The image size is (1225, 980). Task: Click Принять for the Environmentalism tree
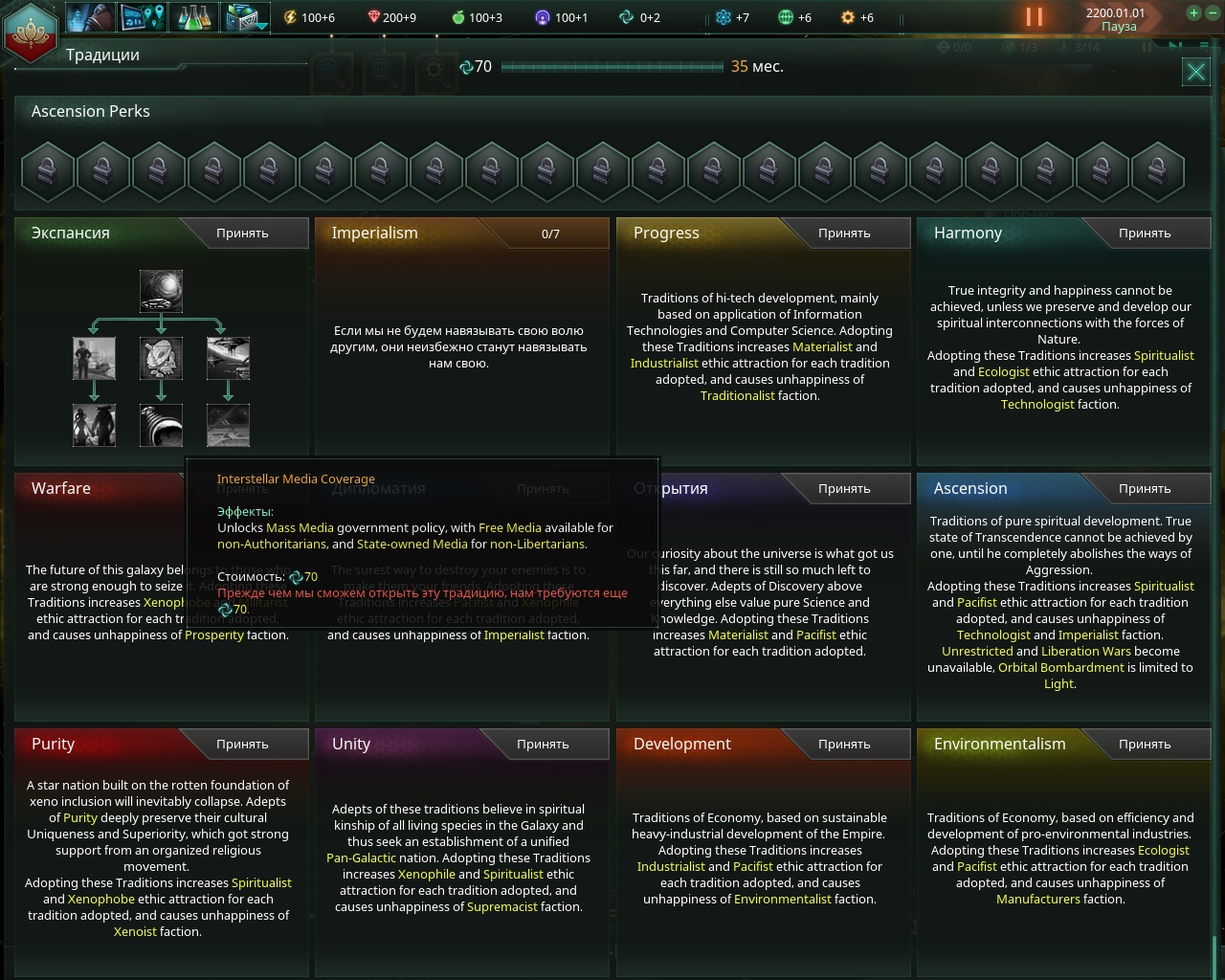[1145, 744]
